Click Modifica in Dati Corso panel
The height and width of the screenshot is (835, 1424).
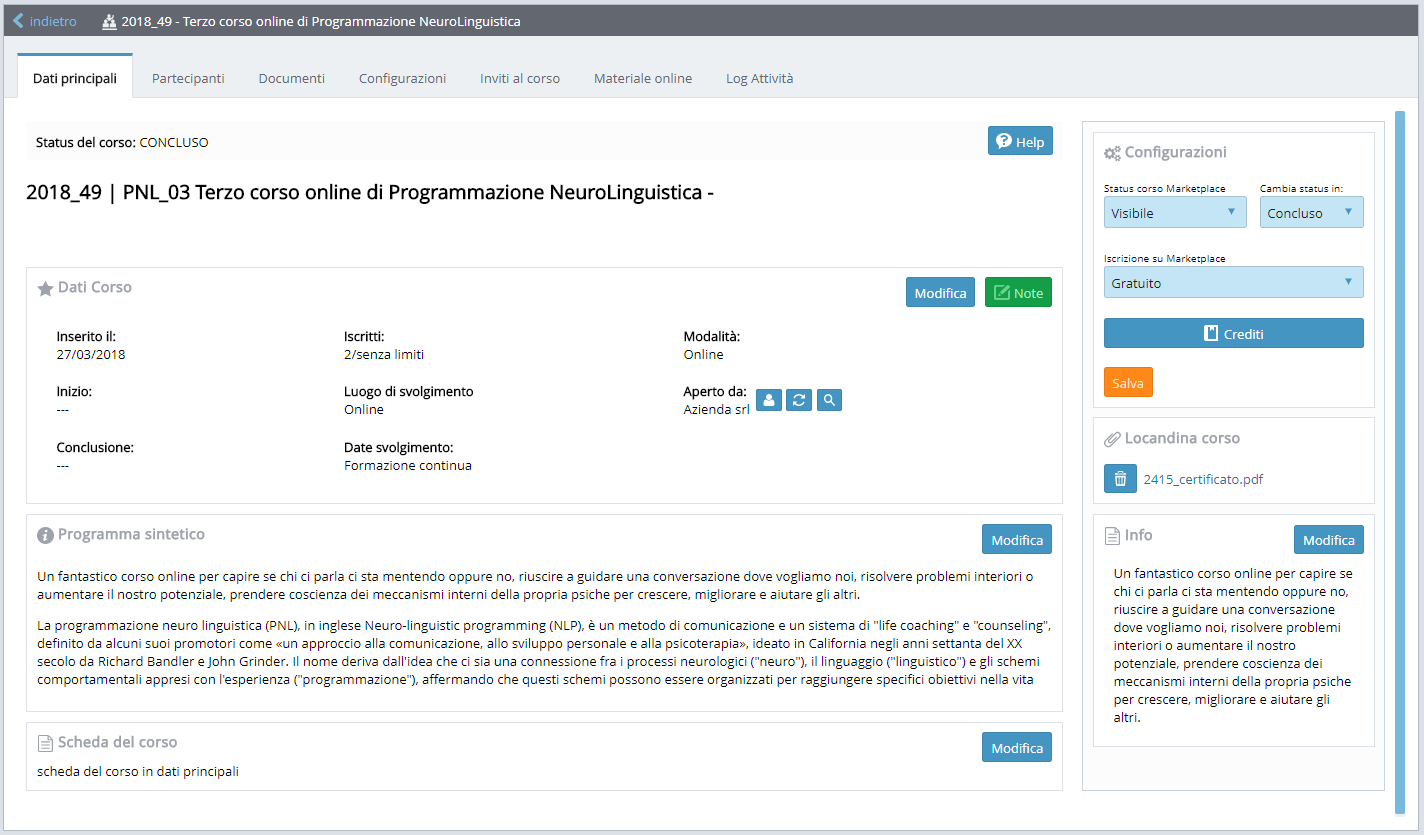pos(940,292)
